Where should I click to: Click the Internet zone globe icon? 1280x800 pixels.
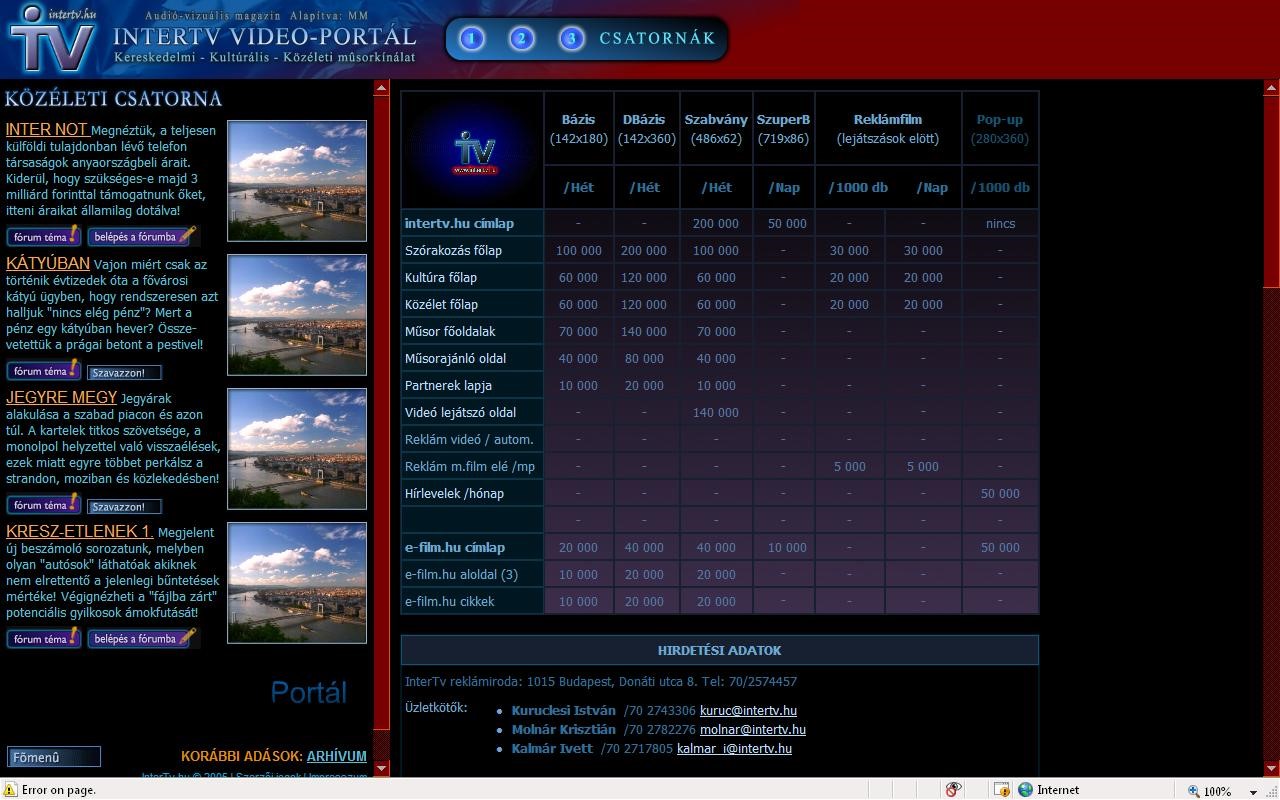[1025, 789]
